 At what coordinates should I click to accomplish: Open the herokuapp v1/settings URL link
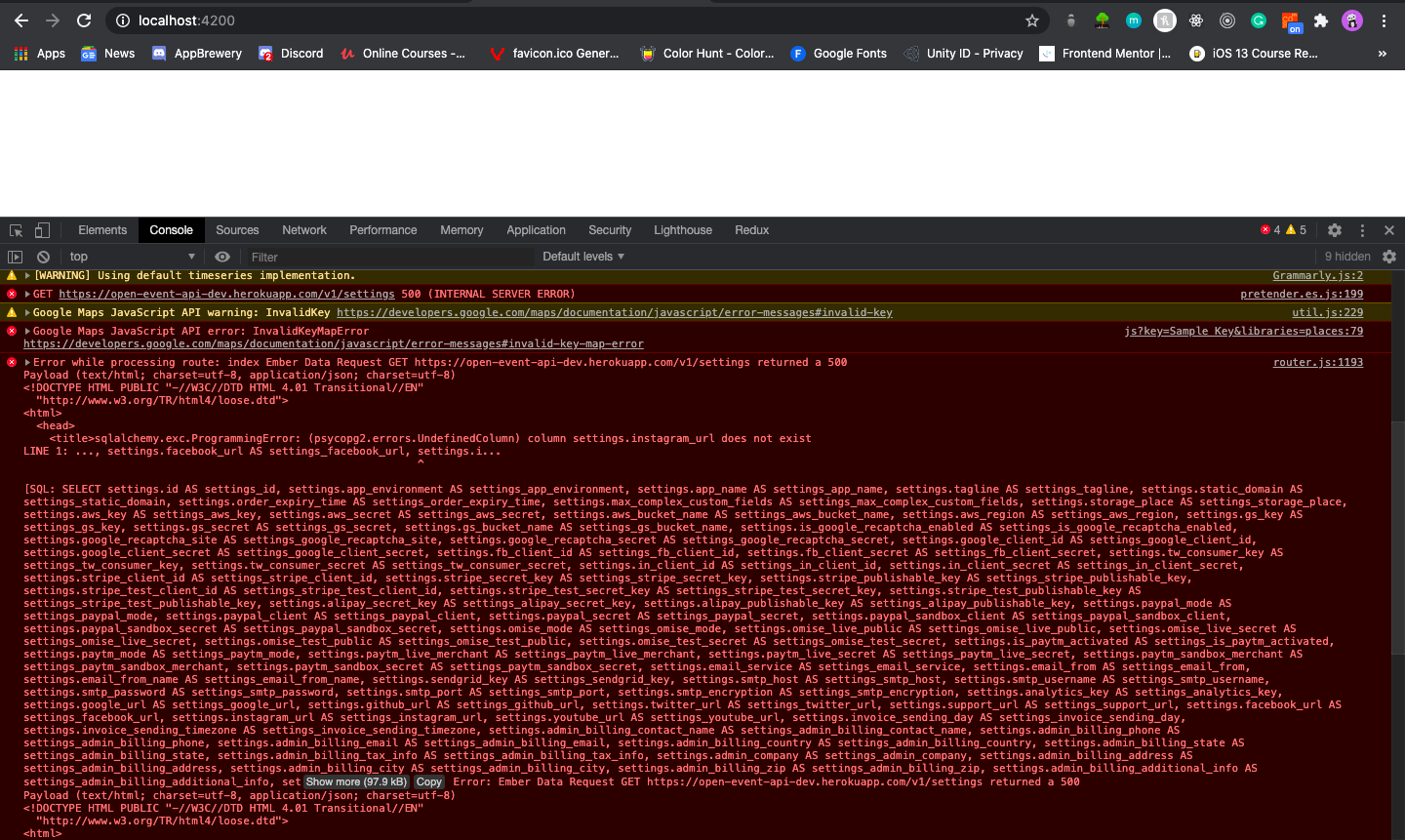tap(226, 294)
